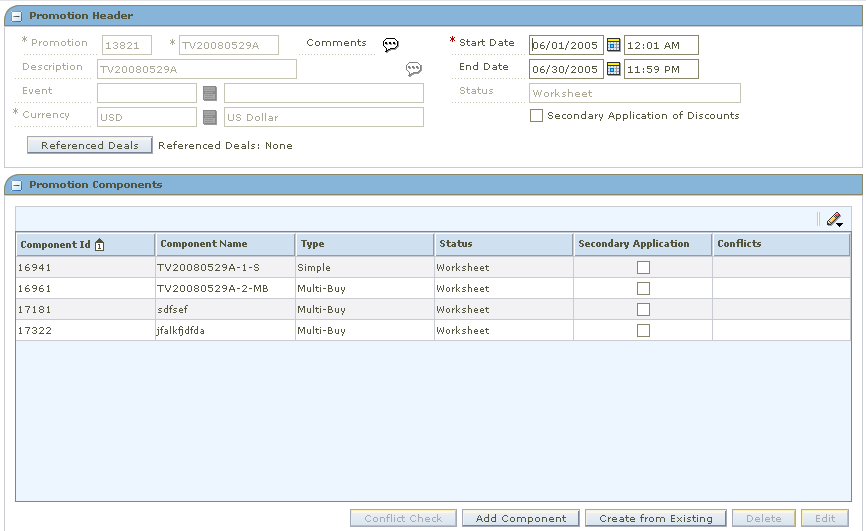Click the Promotion ID field 13821
The width and height of the screenshot is (866, 531).
tap(127, 45)
